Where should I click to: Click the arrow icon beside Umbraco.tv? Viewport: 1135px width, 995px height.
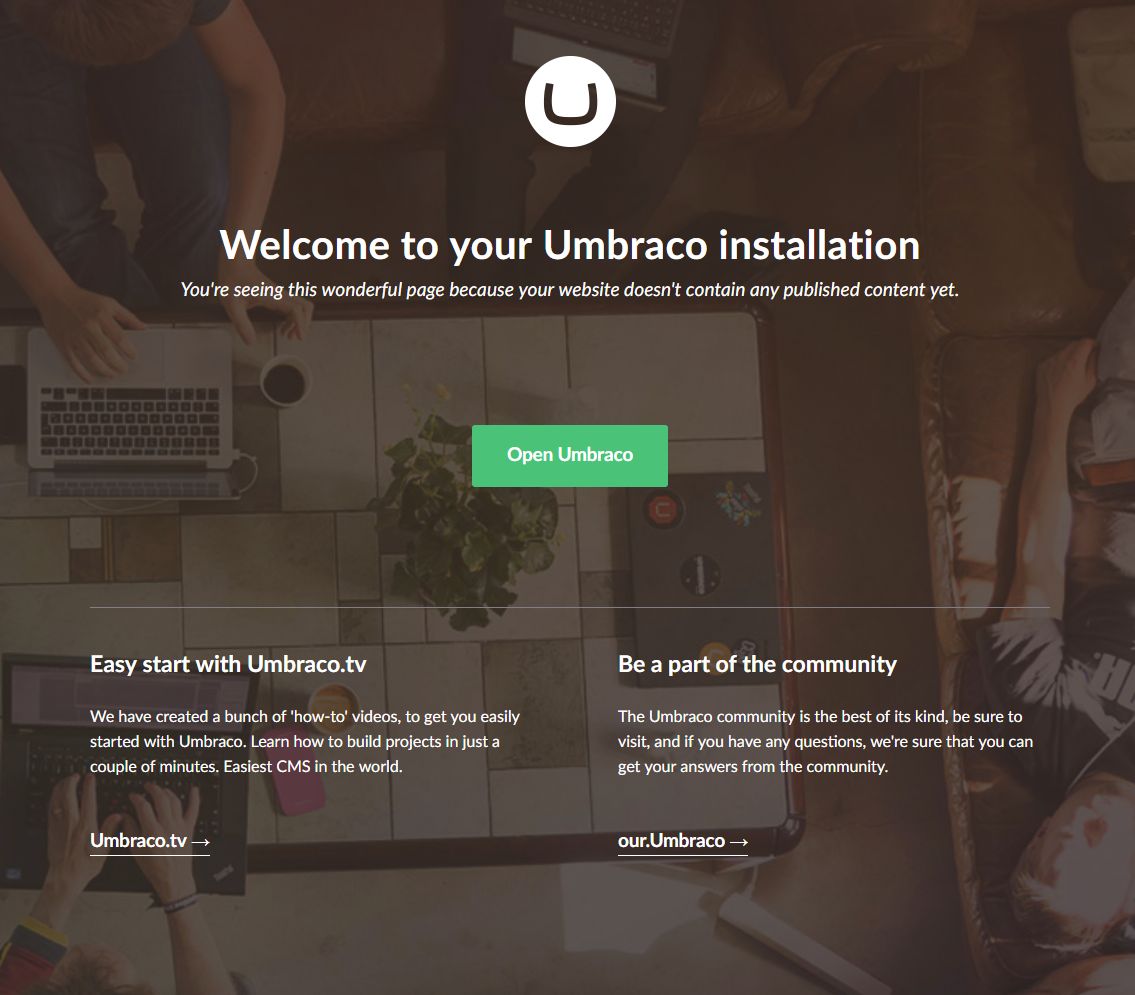[201, 842]
